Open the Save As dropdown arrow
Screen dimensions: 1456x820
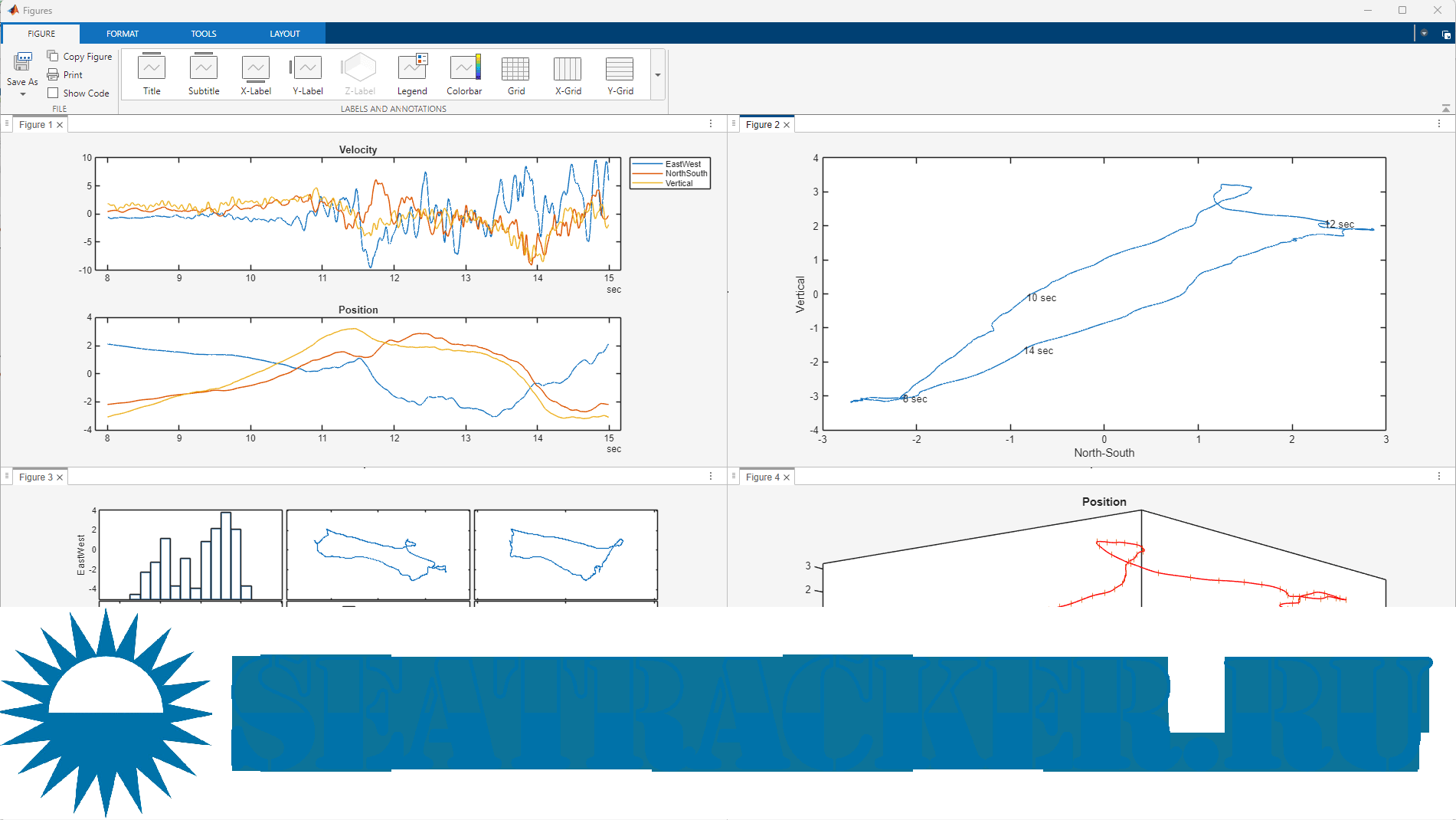coord(23,94)
